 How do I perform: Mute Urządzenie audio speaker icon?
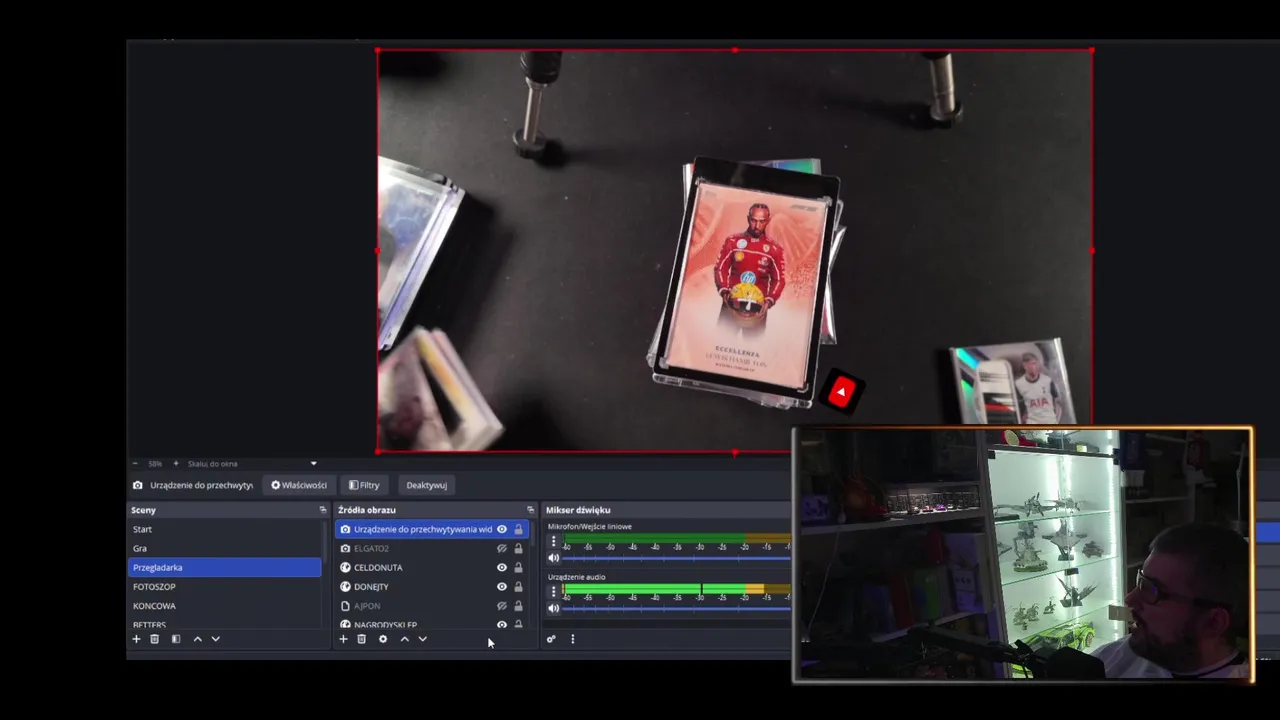[554, 608]
